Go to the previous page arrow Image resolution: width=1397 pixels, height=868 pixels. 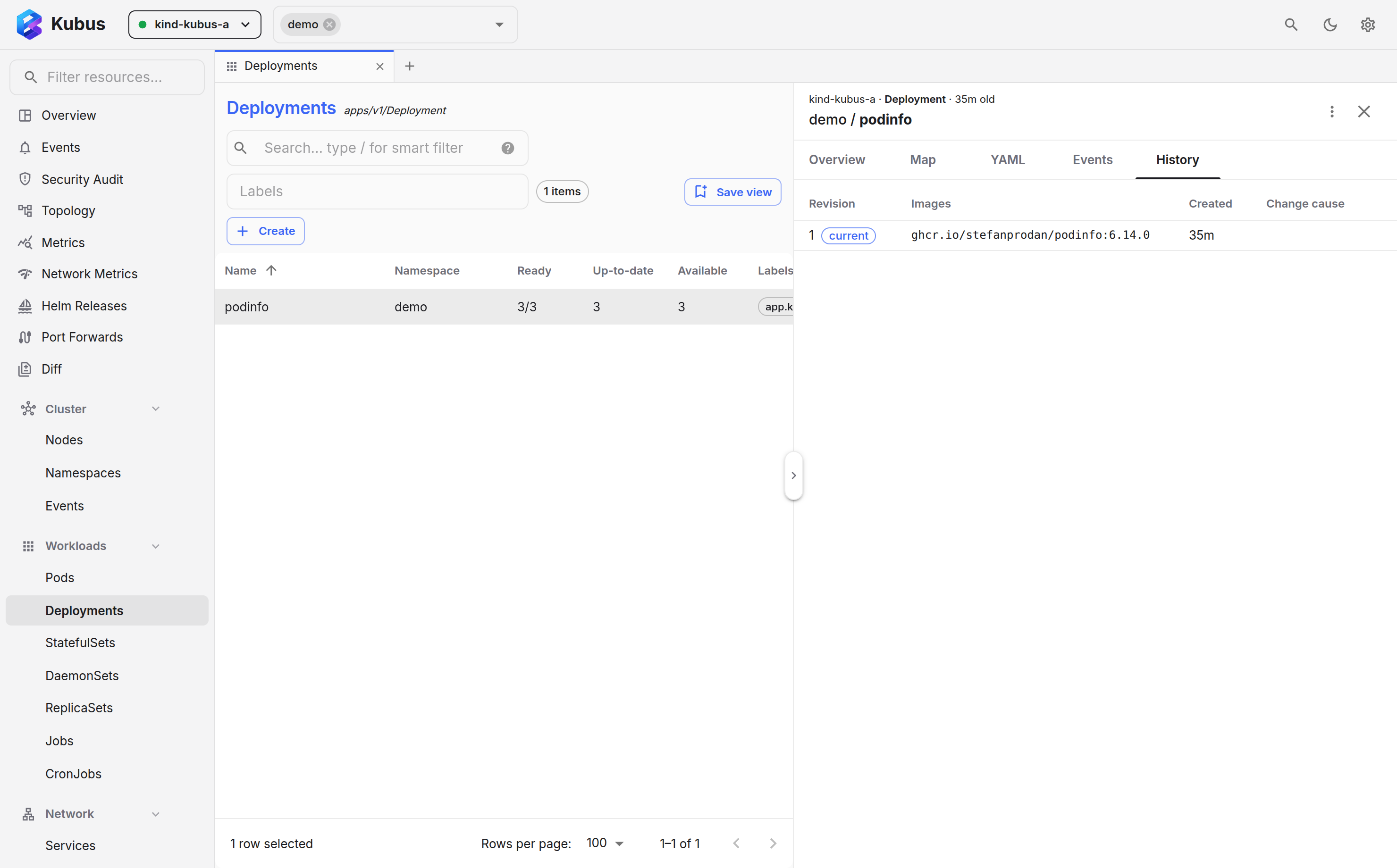coord(736,843)
